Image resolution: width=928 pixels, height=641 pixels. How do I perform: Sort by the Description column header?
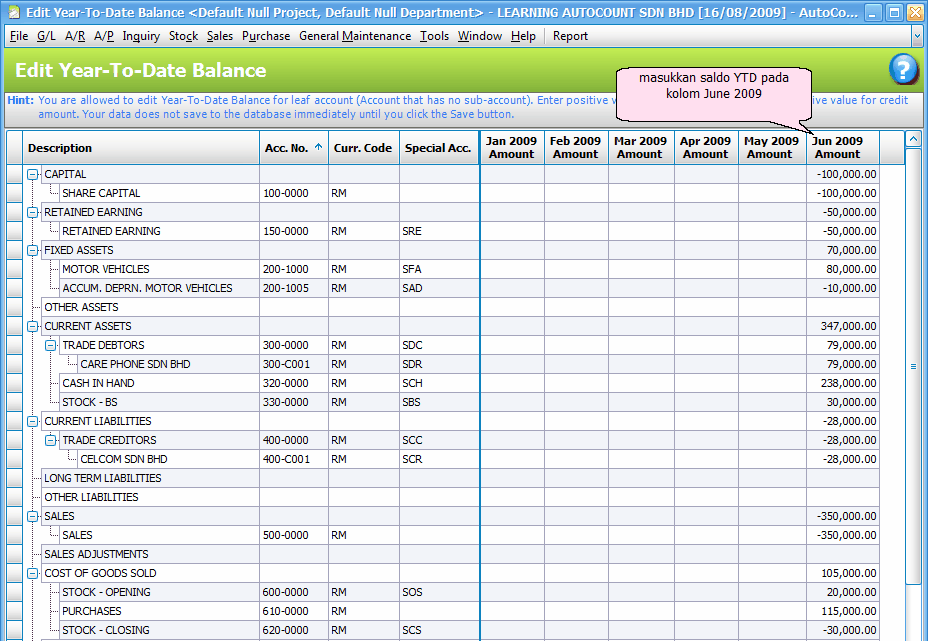pos(140,148)
